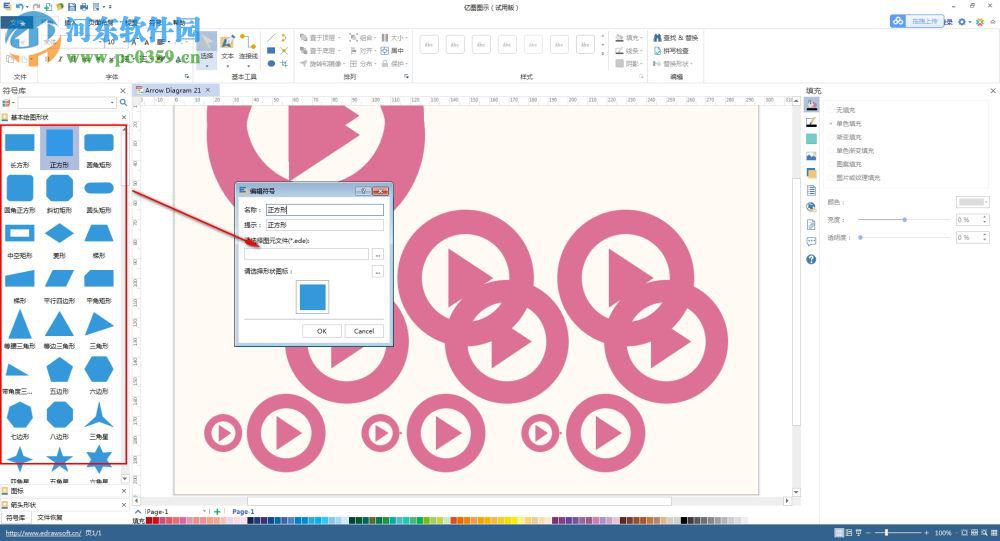Select 图片或纹理填充 picture or texture fill
This screenshot has width=1000, height=541.
[857, 177]
